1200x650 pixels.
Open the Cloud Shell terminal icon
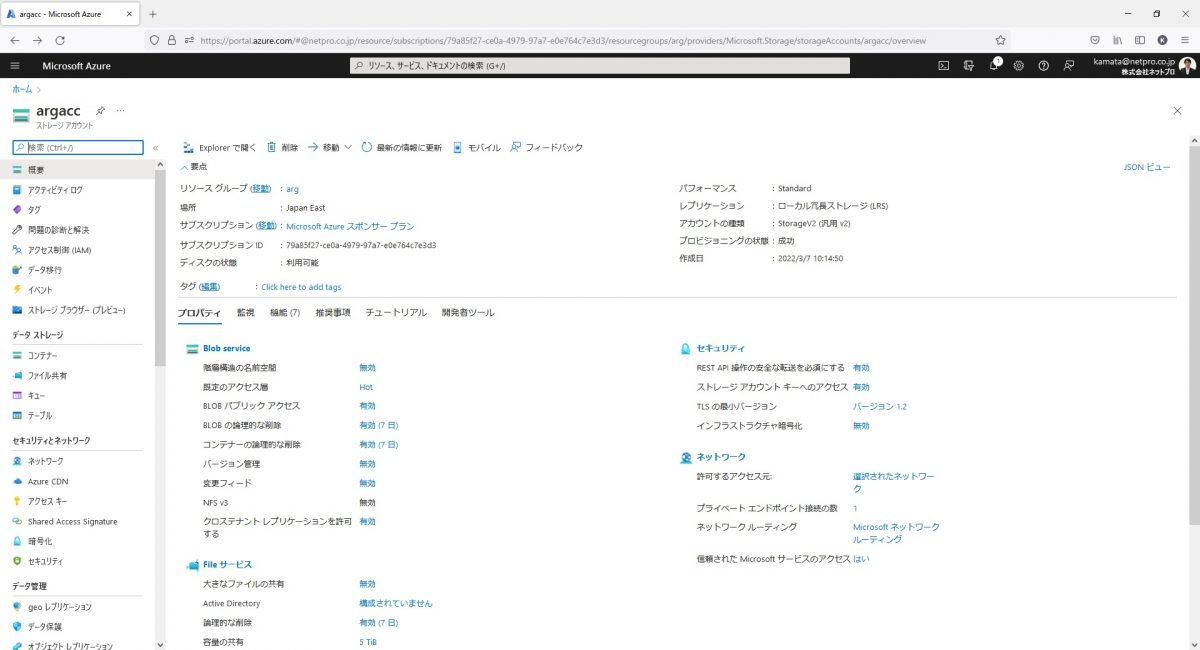tap(943, 64)
